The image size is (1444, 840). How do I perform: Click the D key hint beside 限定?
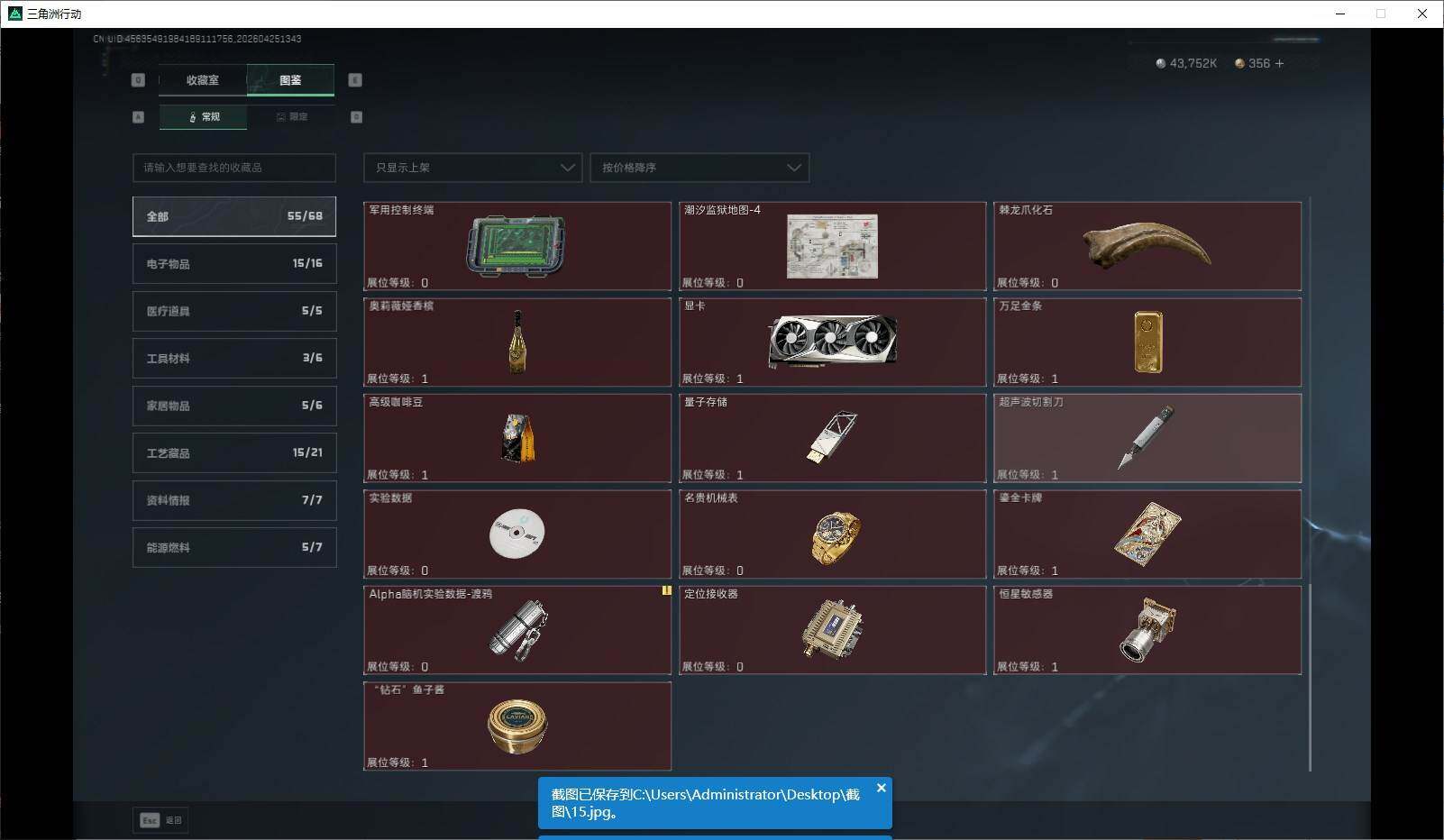pos(356,117)
